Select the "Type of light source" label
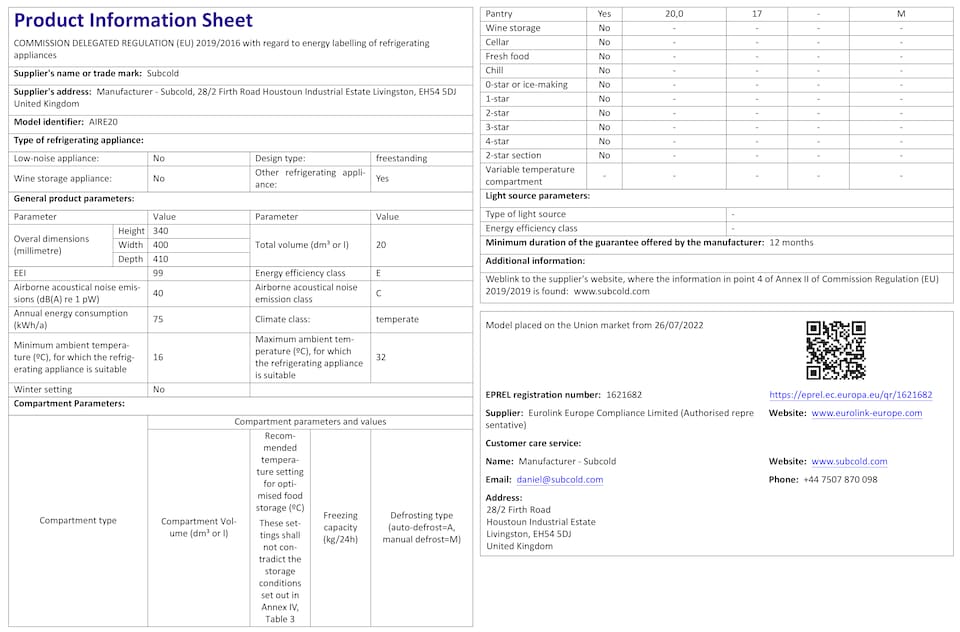 [x=525, y=214]
